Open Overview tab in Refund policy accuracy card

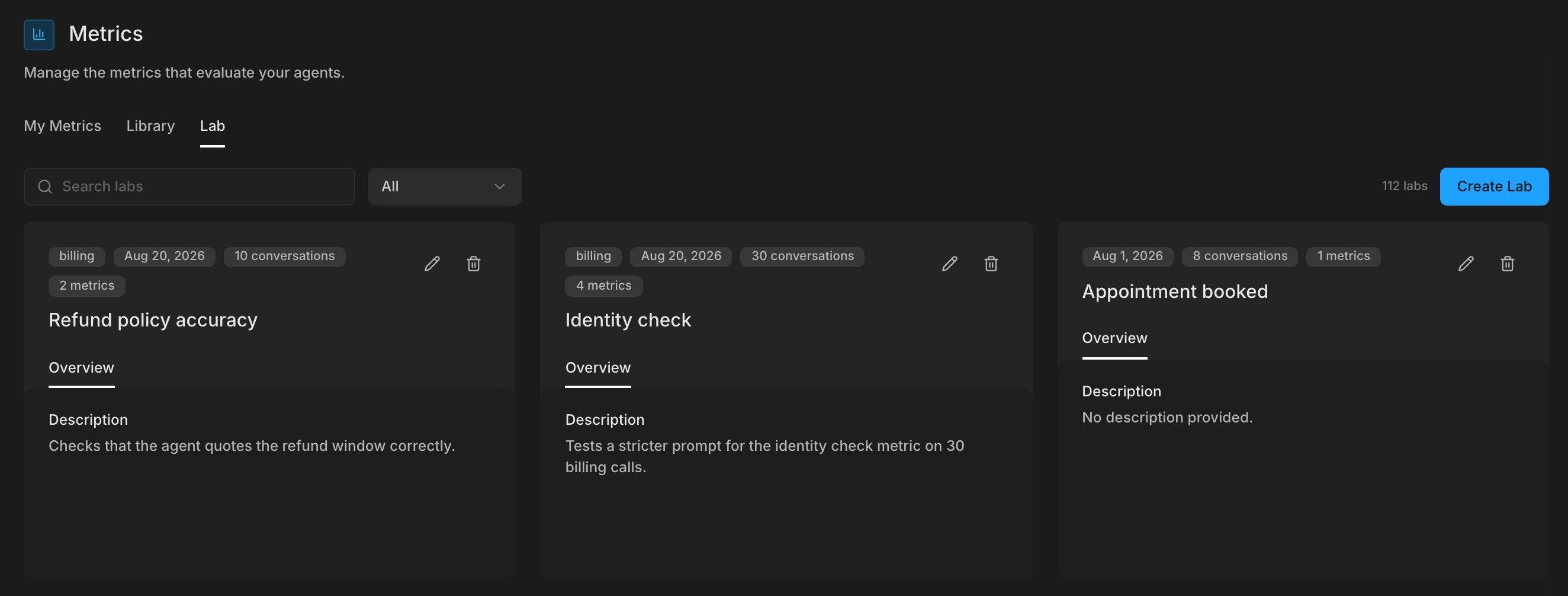coord(82,368)
